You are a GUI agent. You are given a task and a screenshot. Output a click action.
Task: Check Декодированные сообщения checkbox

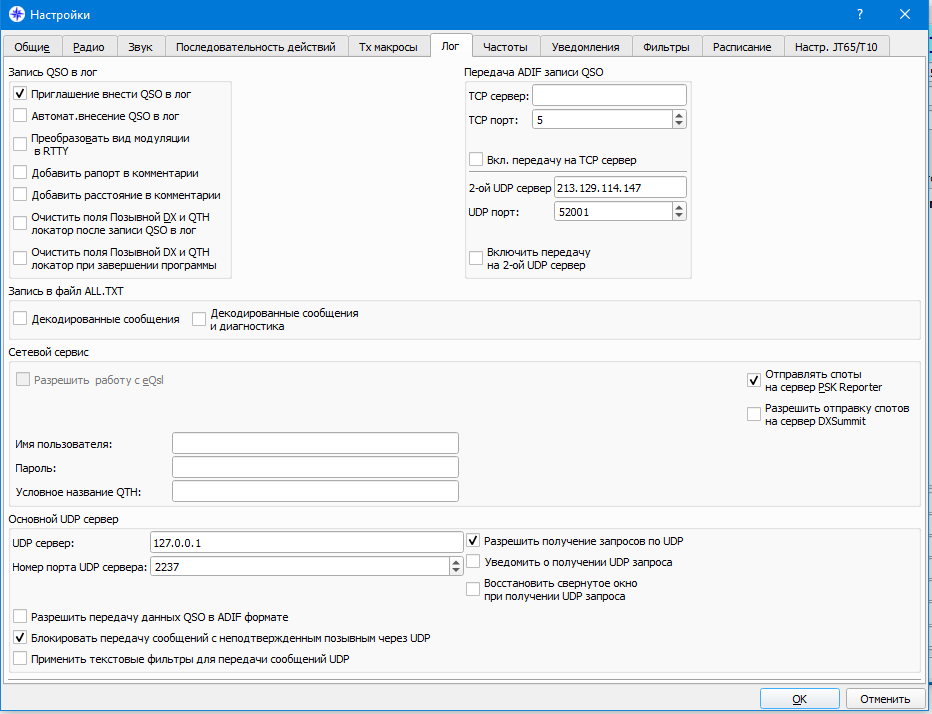pyautogui.click(x=20, y=319)
